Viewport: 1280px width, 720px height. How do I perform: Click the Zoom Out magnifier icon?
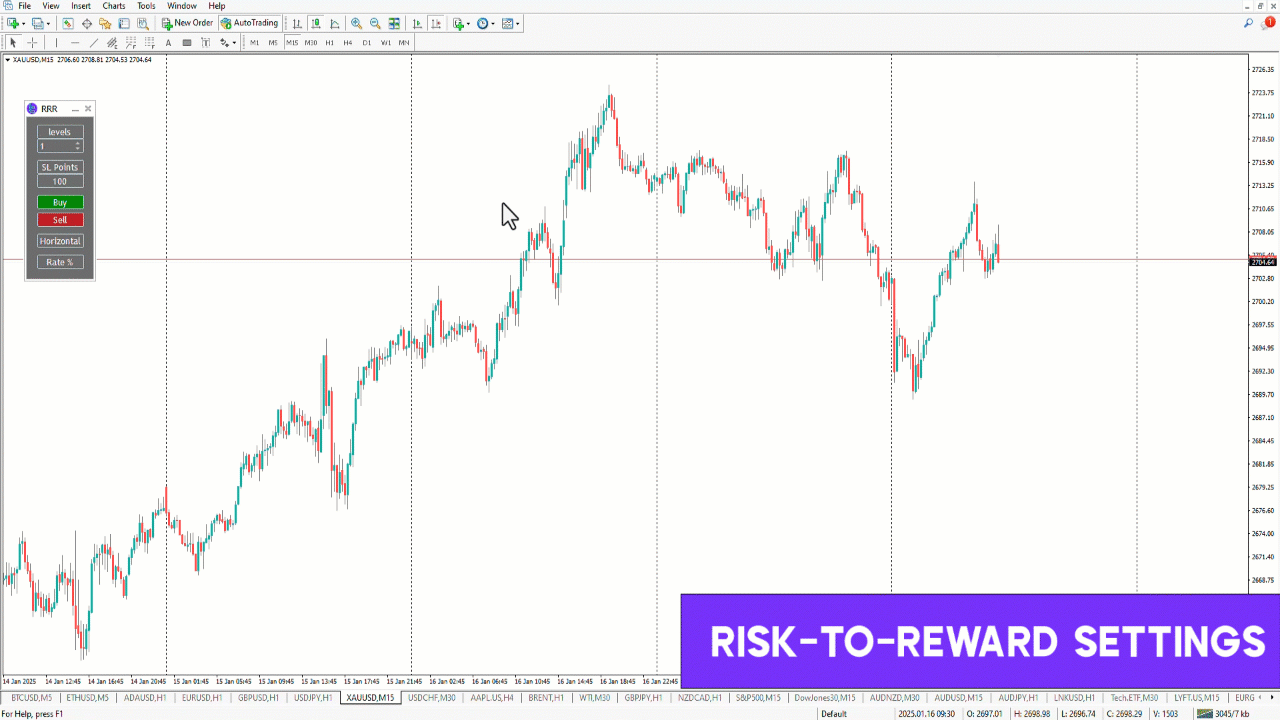coord(375,23)
